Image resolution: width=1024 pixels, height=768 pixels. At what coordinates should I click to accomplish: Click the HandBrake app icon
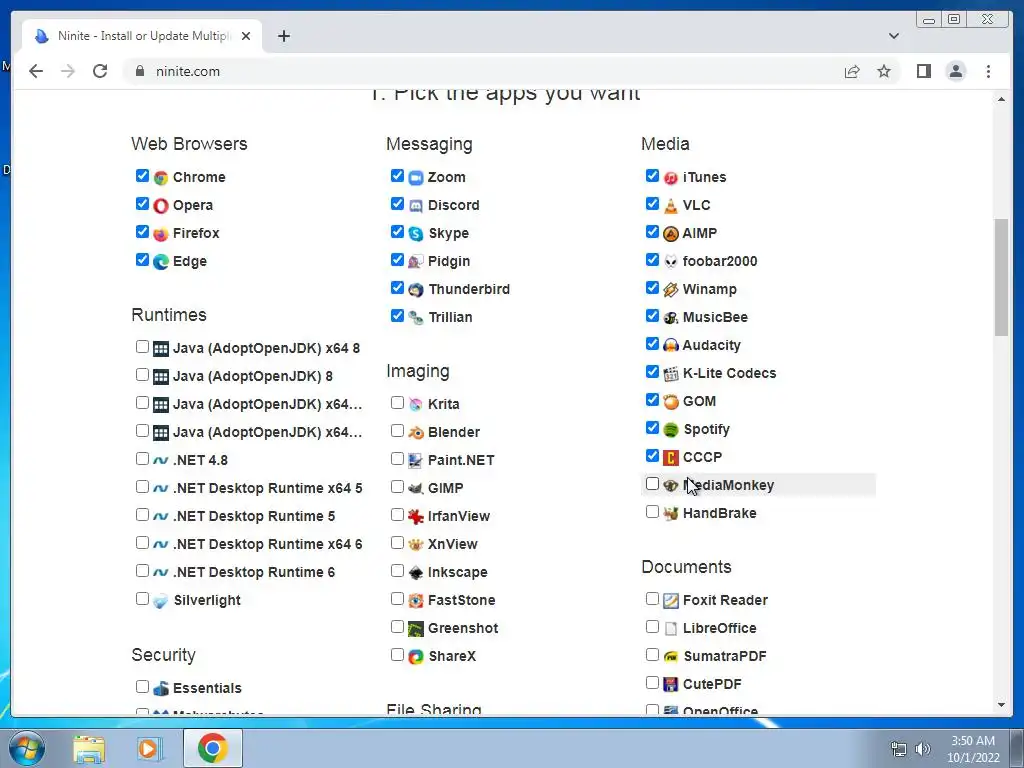tap(671, 514)
